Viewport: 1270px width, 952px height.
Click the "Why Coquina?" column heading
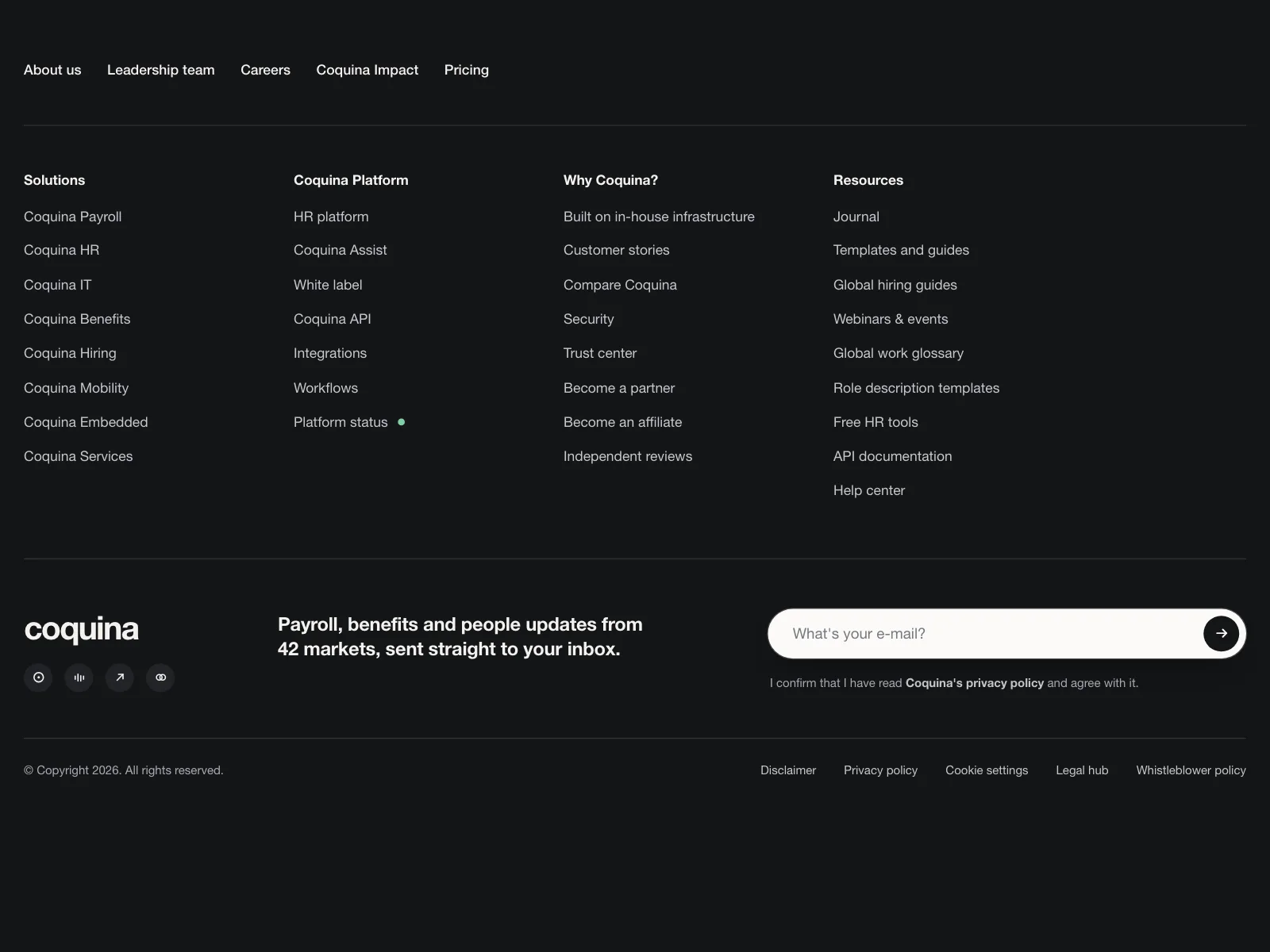(610, 180)
